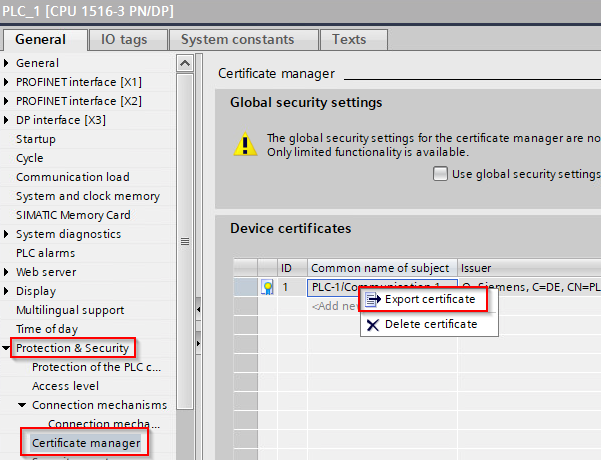Choose Export certificate from context menu
This screenshot has height=460, width=601.
pyautogui.click(x=430, y=299)
